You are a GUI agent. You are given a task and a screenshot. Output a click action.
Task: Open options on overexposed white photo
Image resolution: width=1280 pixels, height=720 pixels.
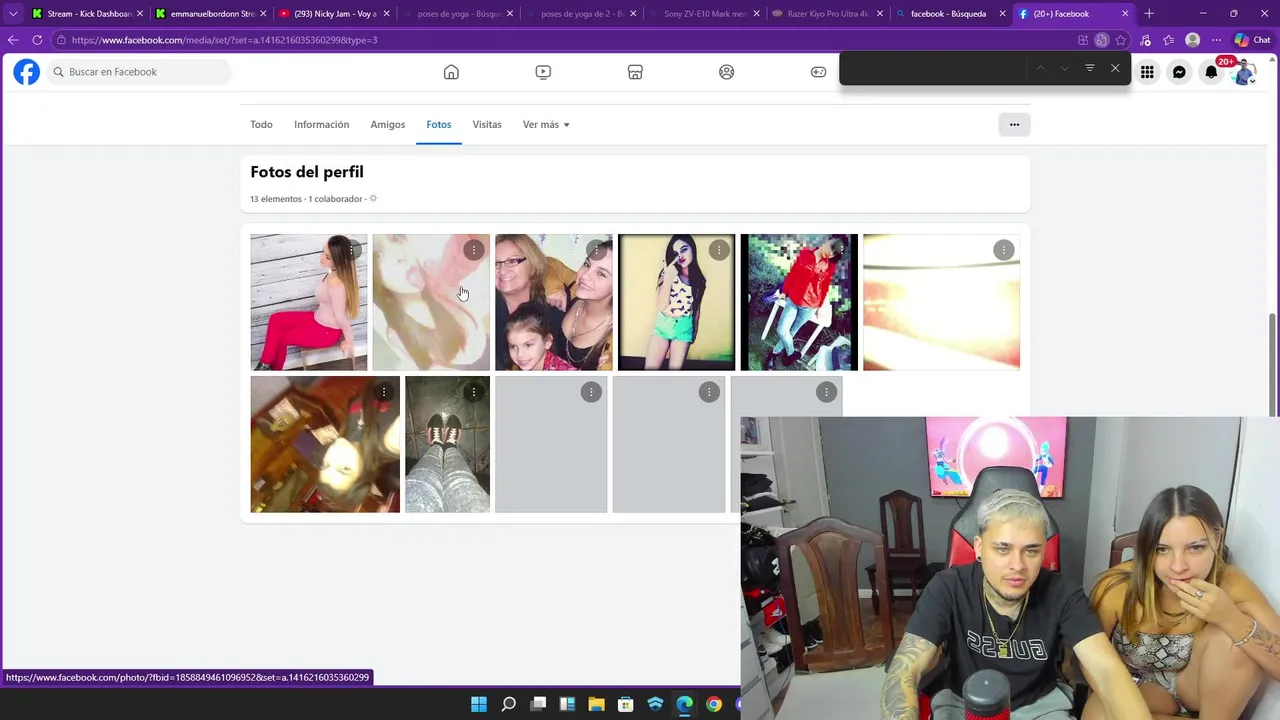click(1004, 250)
